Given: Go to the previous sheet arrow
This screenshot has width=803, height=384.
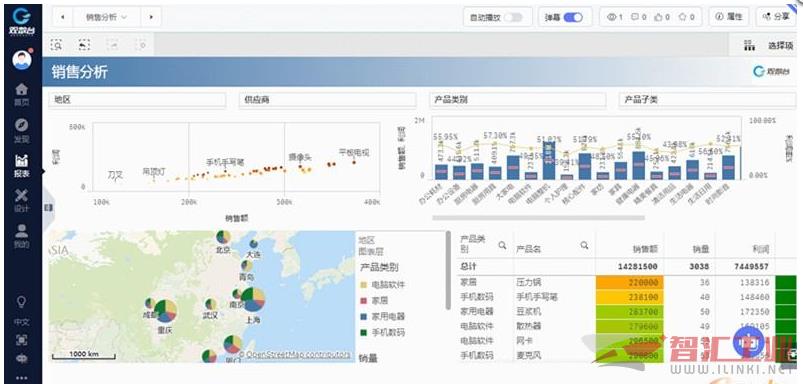Looking at the screenshot, I should coord(62,17).
